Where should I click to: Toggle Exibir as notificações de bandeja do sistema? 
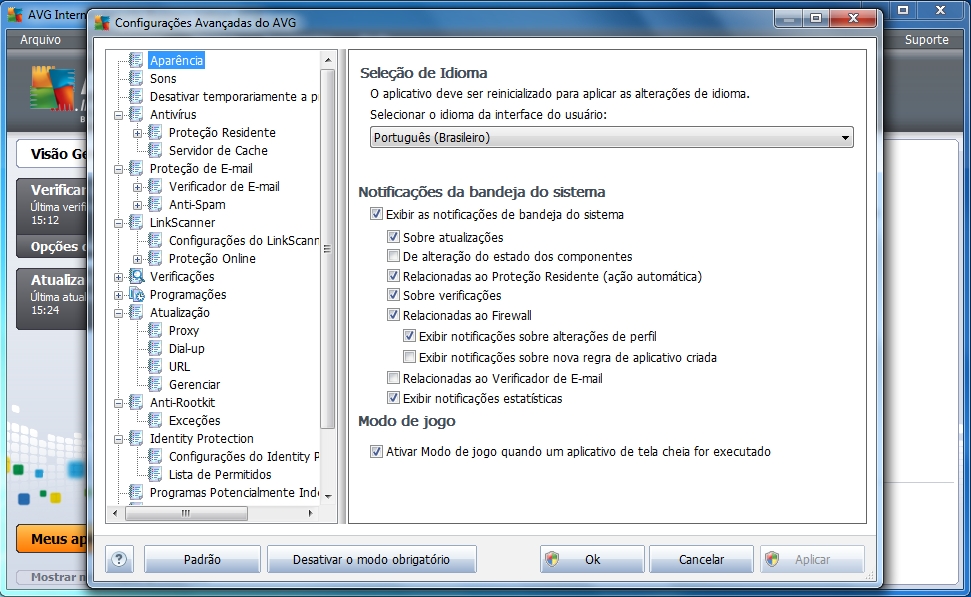[x=376, y=214]
